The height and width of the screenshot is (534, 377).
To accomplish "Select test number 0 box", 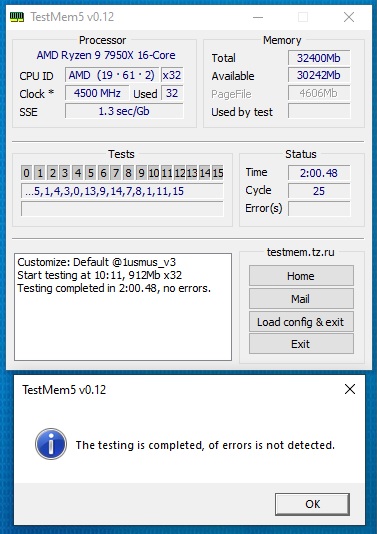I will point(26,173).
